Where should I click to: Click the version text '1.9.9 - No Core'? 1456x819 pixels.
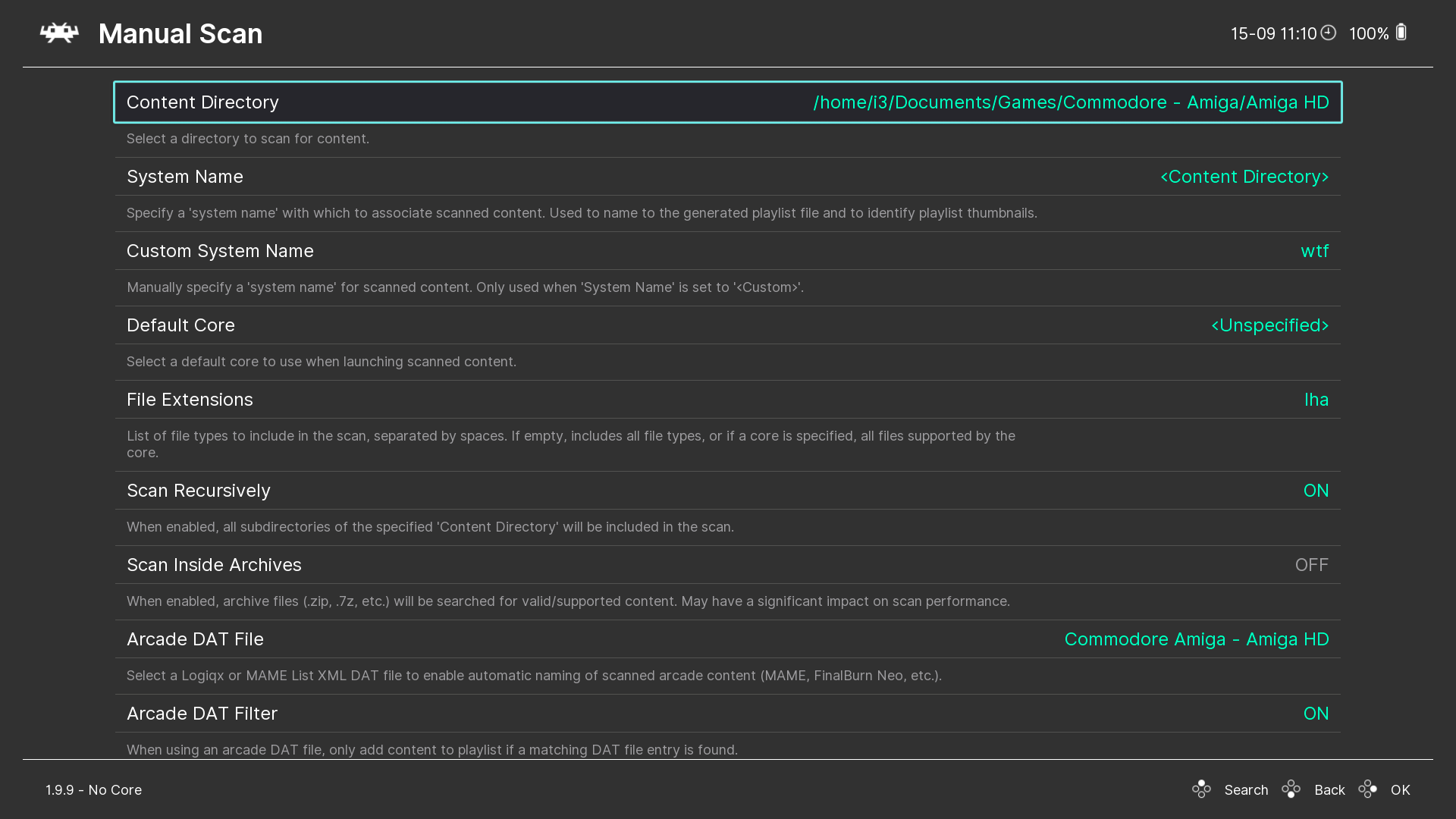tap(93, 789)
